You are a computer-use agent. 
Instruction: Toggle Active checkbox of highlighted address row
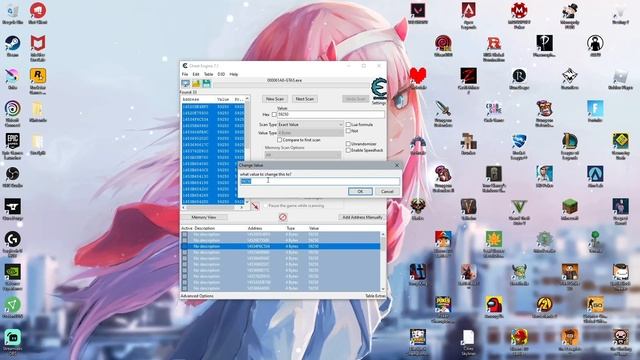pos(185,247)
